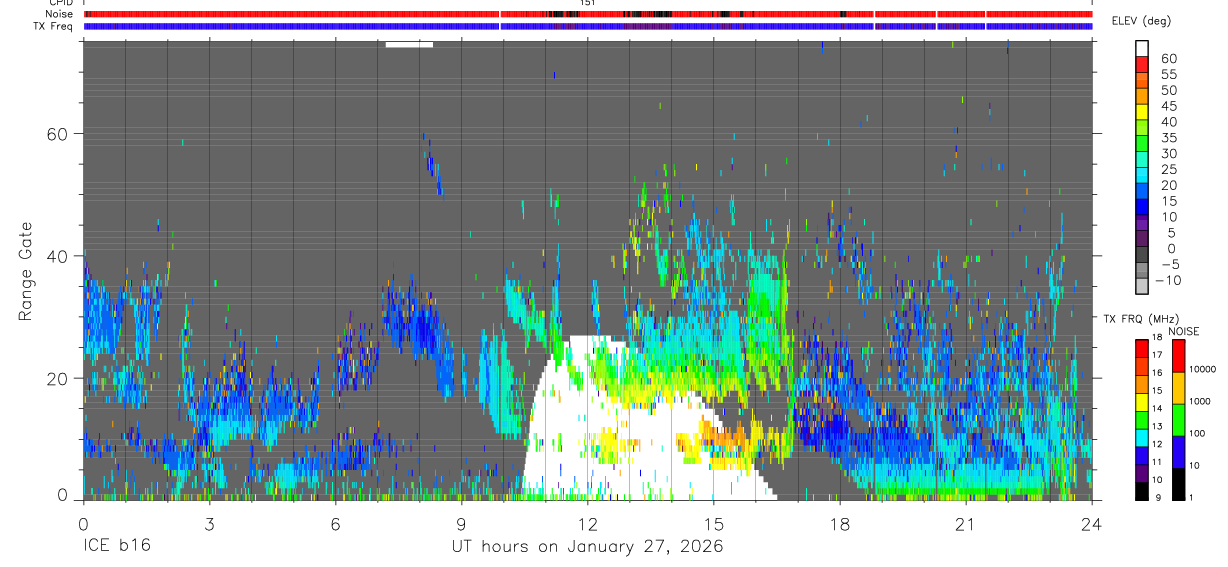Click yellow TX FRQ swatch between 15 and 14
This screenshot has width=1228, height=567.
pyautogui.click(x=1142, y=400)
